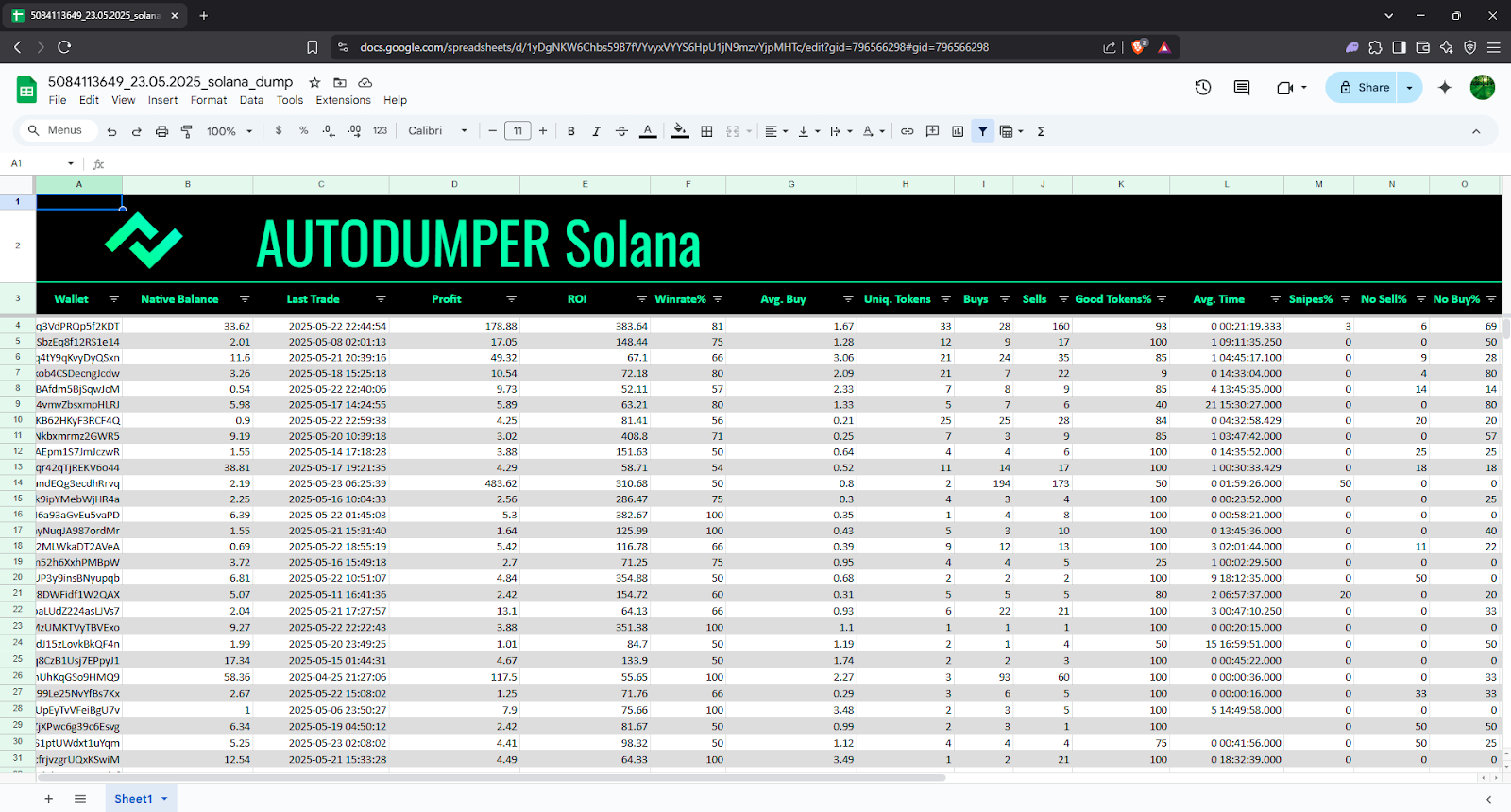Viewport: 1511px width, 812px height.
Task: Open version history clock icon
Action: click(x=1203, y=88)
